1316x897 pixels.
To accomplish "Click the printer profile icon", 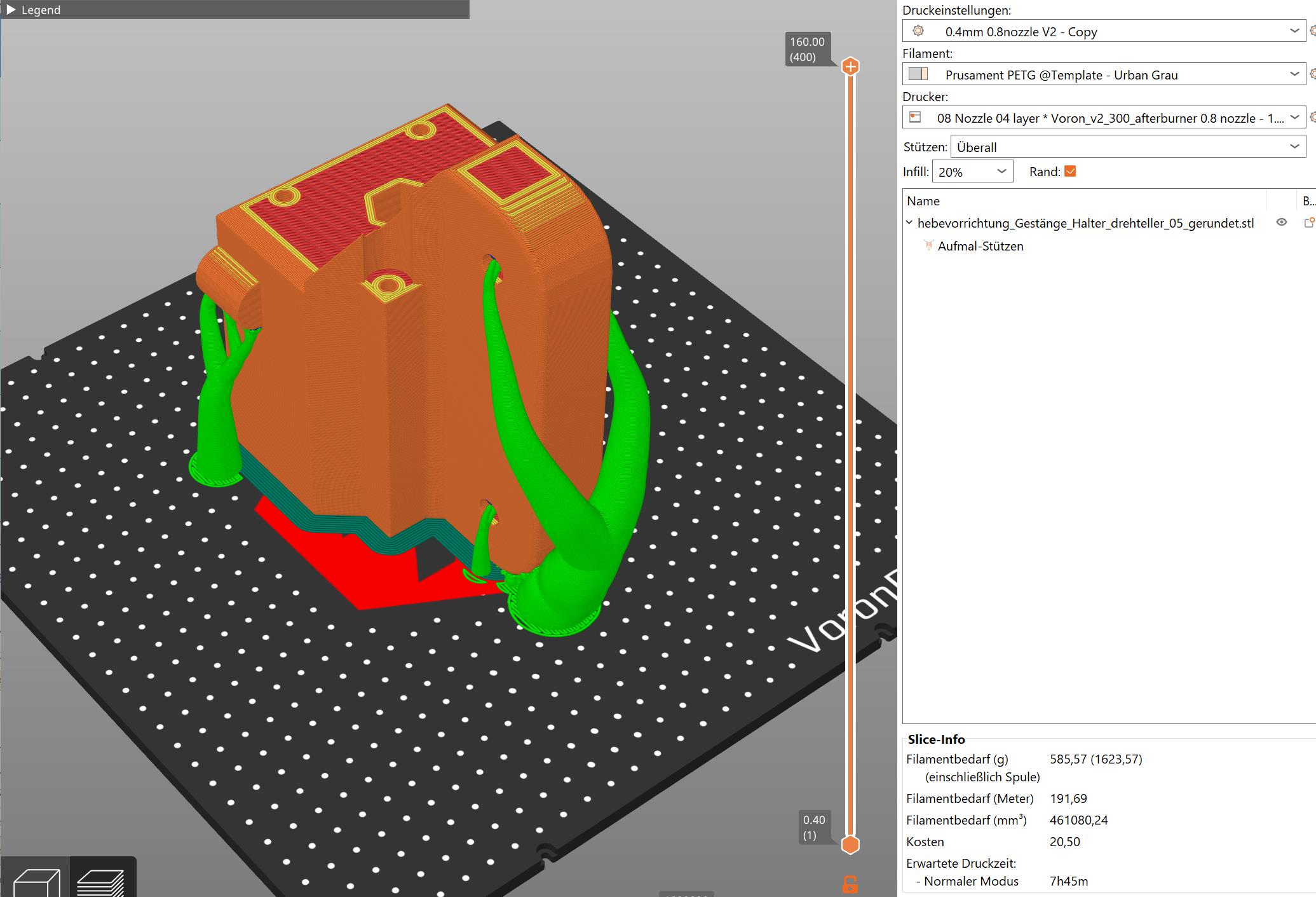I will [x=915, y=117].
